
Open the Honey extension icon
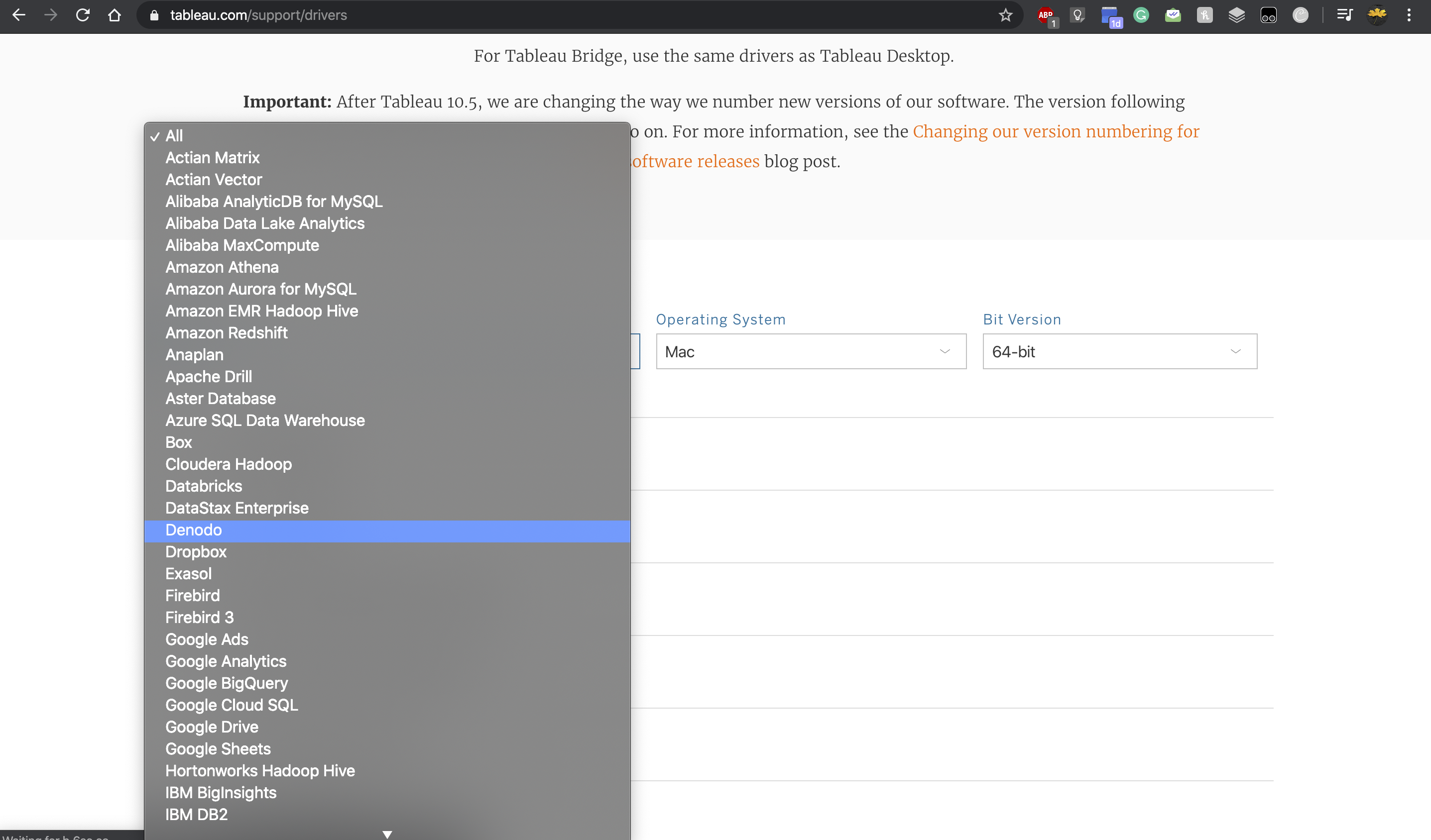point(1204,15)
